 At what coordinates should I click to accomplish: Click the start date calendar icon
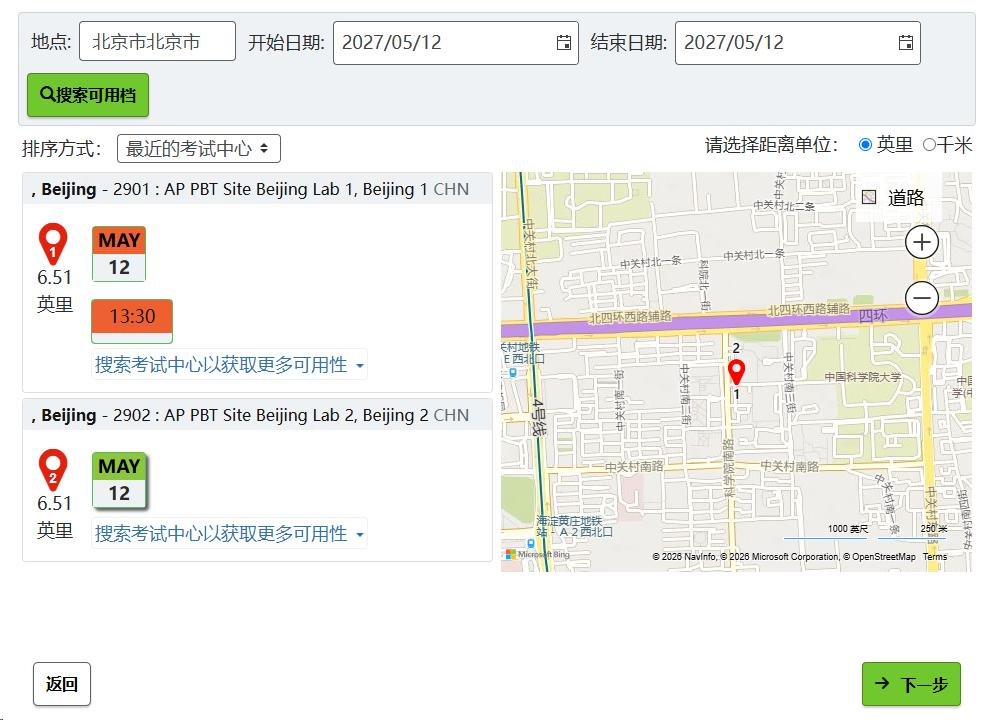point(564,42)
